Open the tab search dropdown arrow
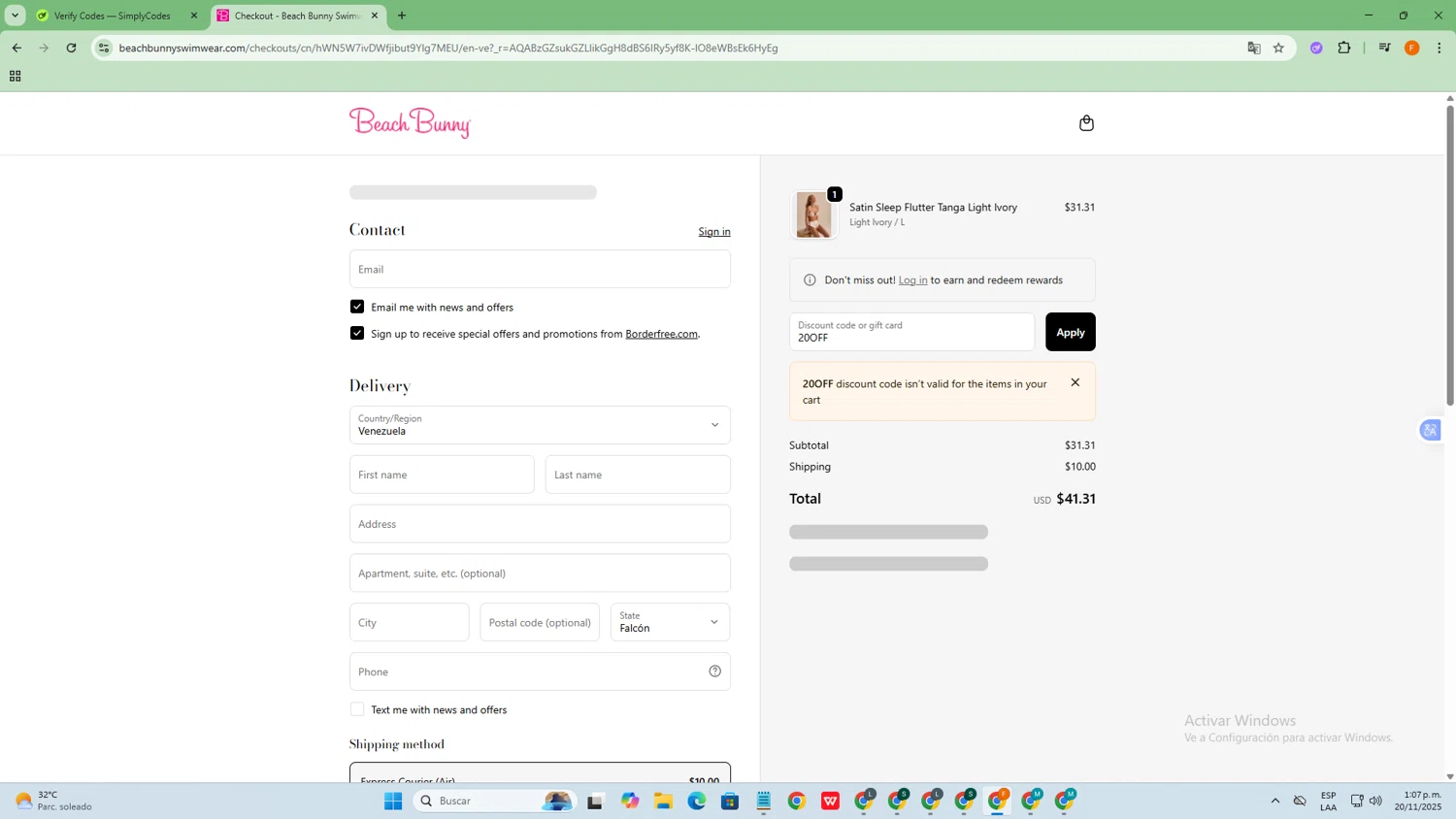The image size is (1456, 819). (x=15, y=16)
